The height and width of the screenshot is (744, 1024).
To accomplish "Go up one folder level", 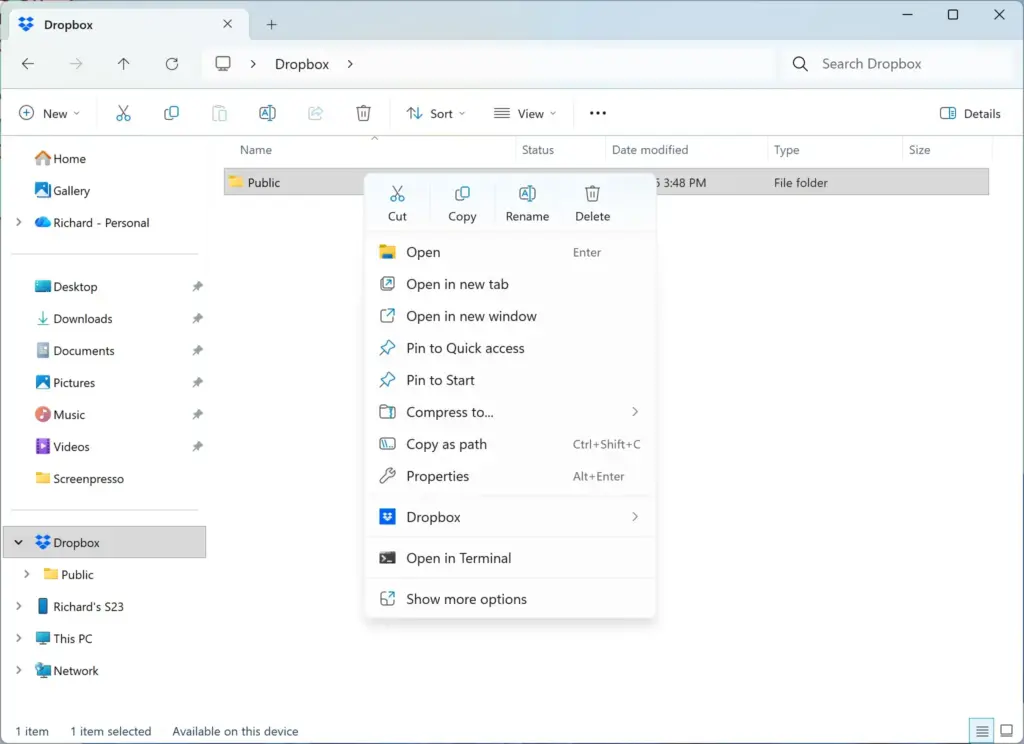I will pos(123,63).
